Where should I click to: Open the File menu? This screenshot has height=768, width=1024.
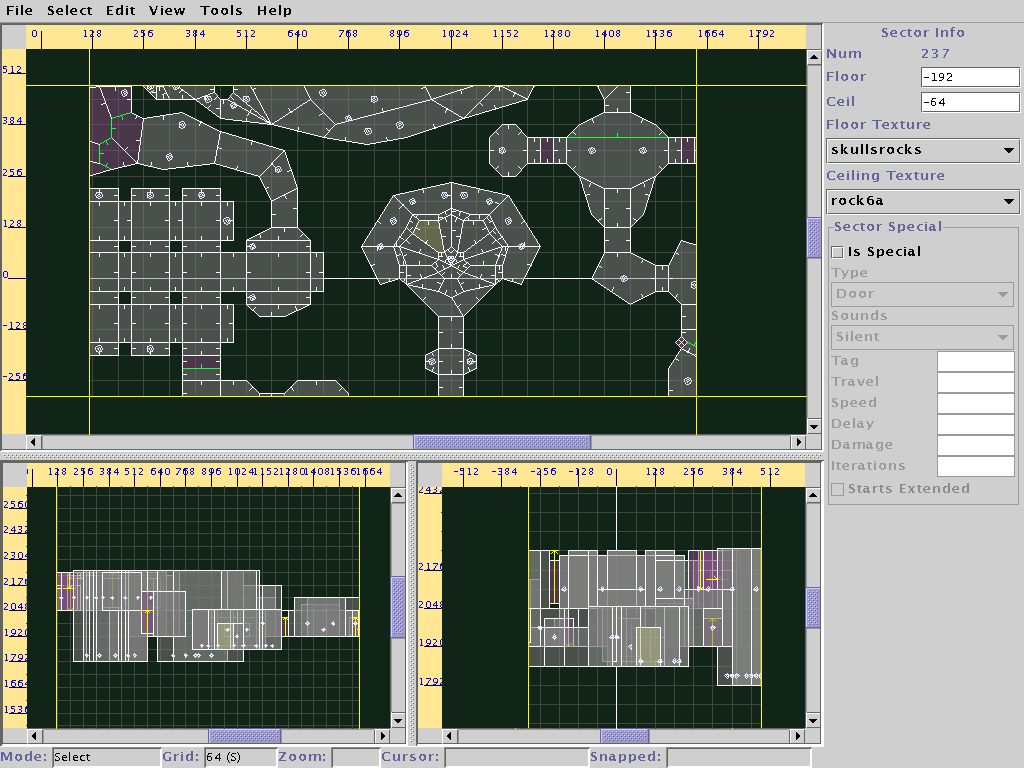19,11
